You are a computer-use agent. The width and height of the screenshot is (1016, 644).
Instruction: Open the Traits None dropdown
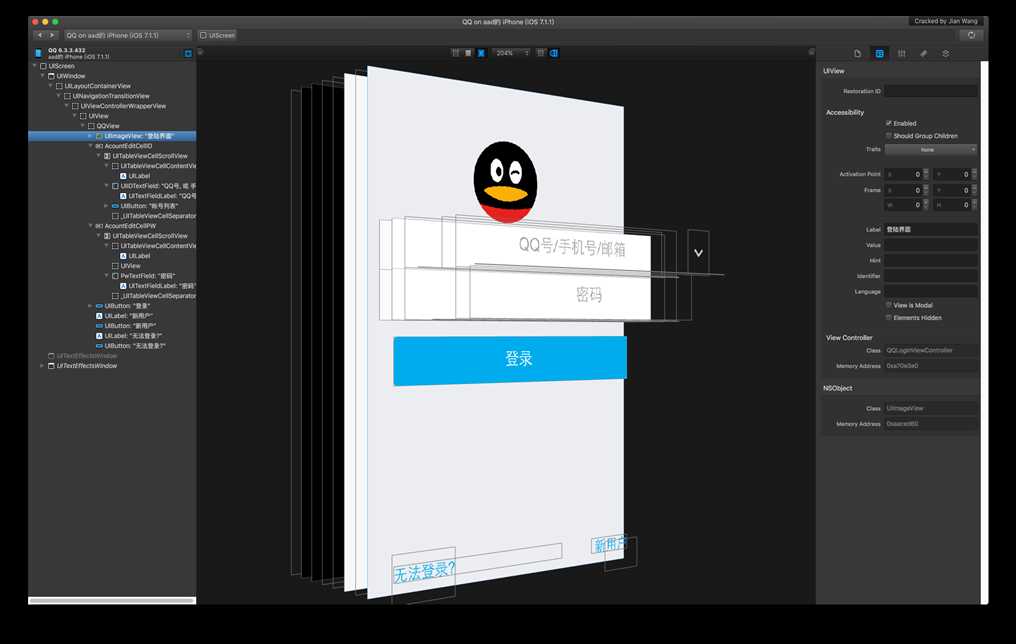(x=930, y=150)
